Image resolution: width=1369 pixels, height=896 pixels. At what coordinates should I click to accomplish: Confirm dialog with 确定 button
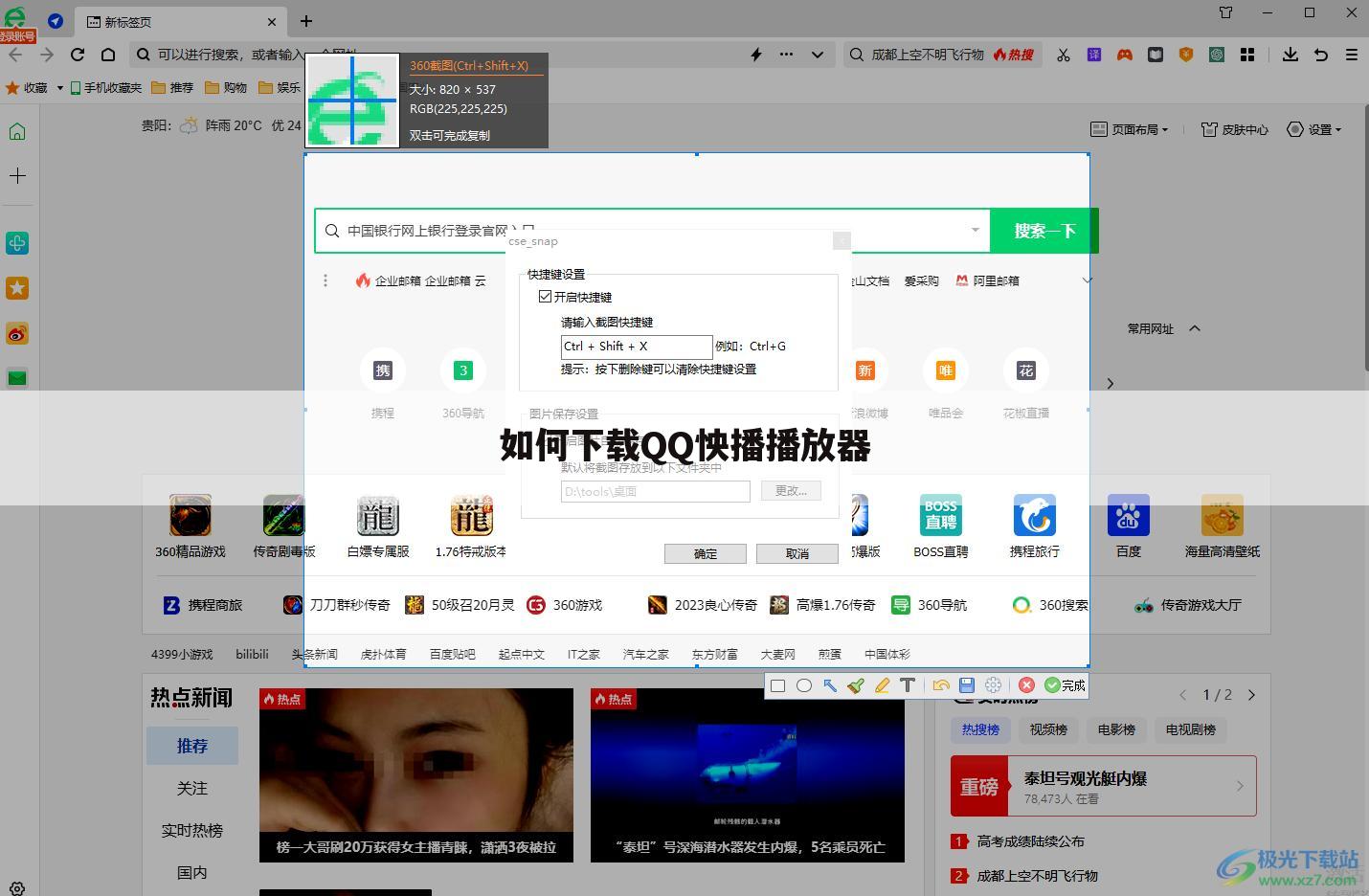tap(706, 553)
